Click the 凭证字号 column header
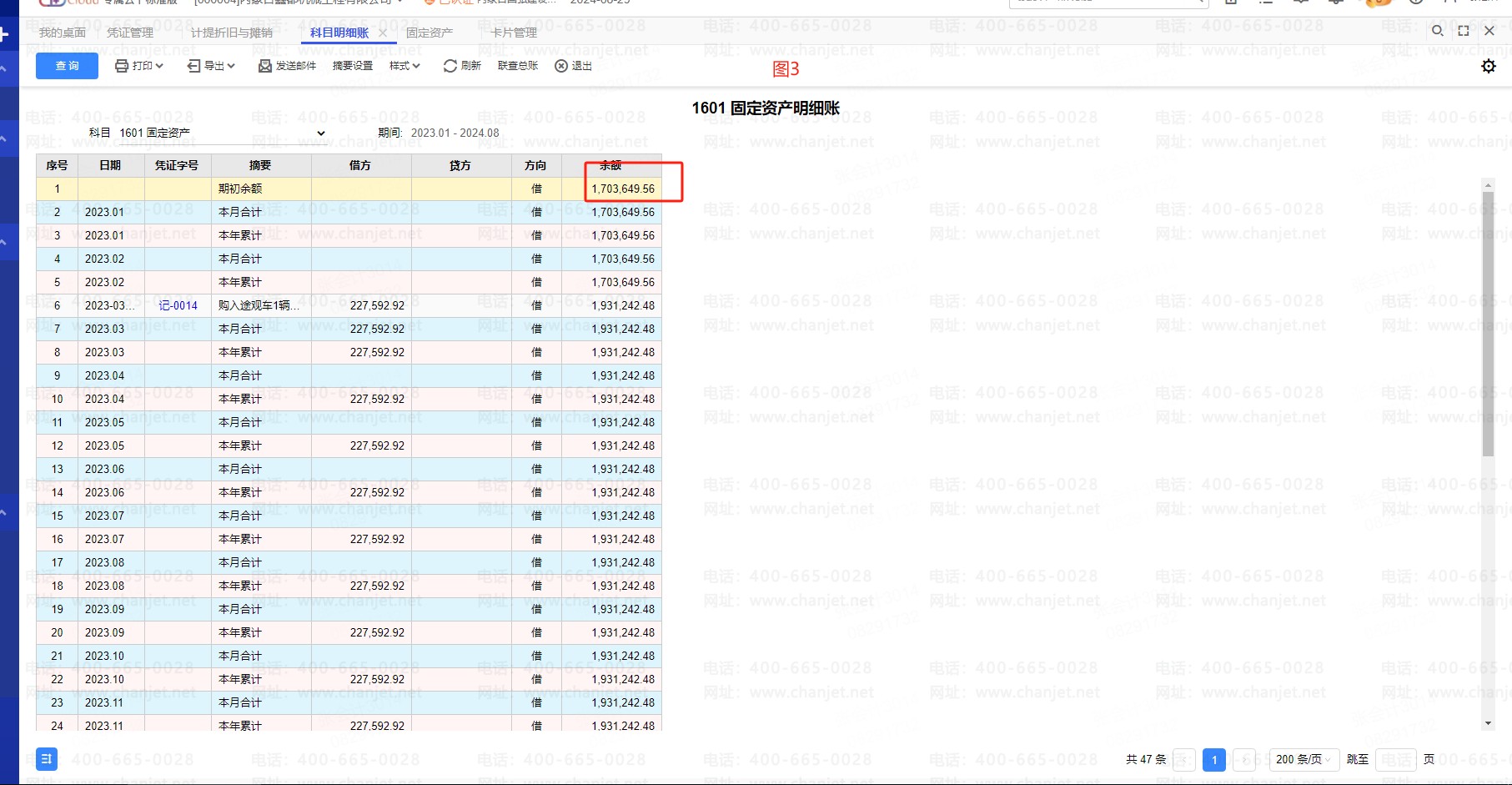 pyautogui.click(x=178, y=165)
